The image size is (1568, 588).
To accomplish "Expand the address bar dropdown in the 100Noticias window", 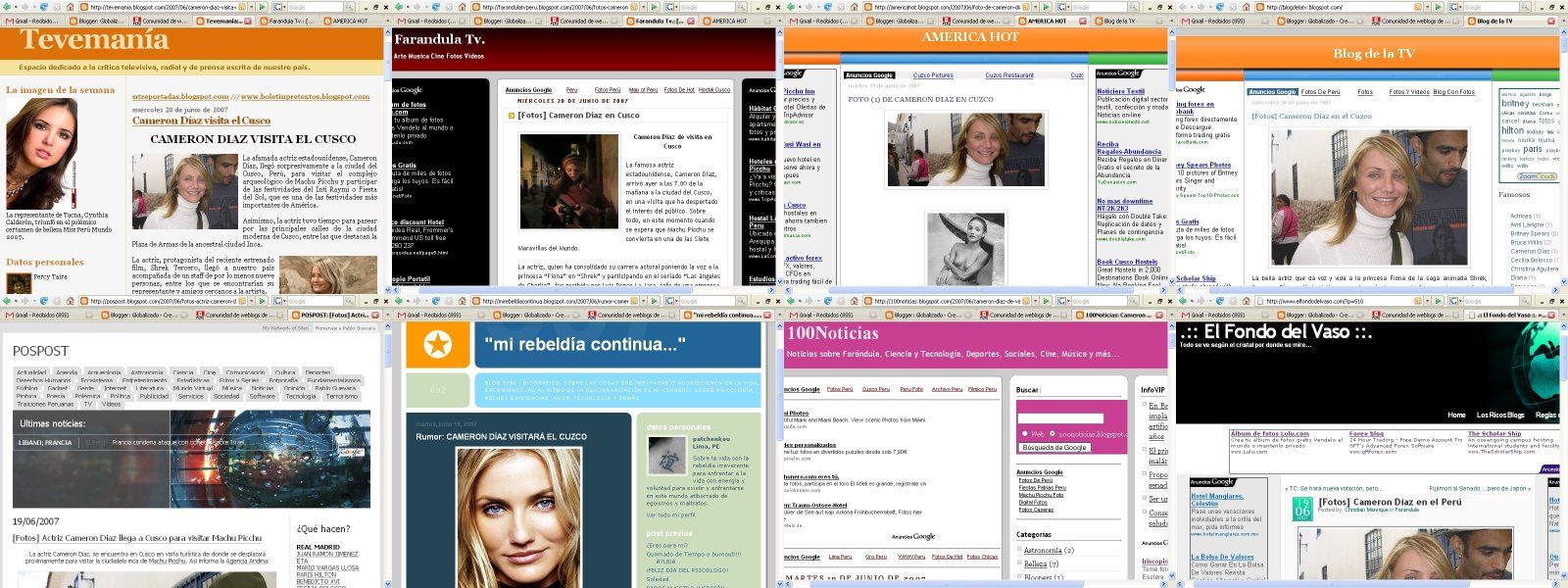I will pos(1035,301).
